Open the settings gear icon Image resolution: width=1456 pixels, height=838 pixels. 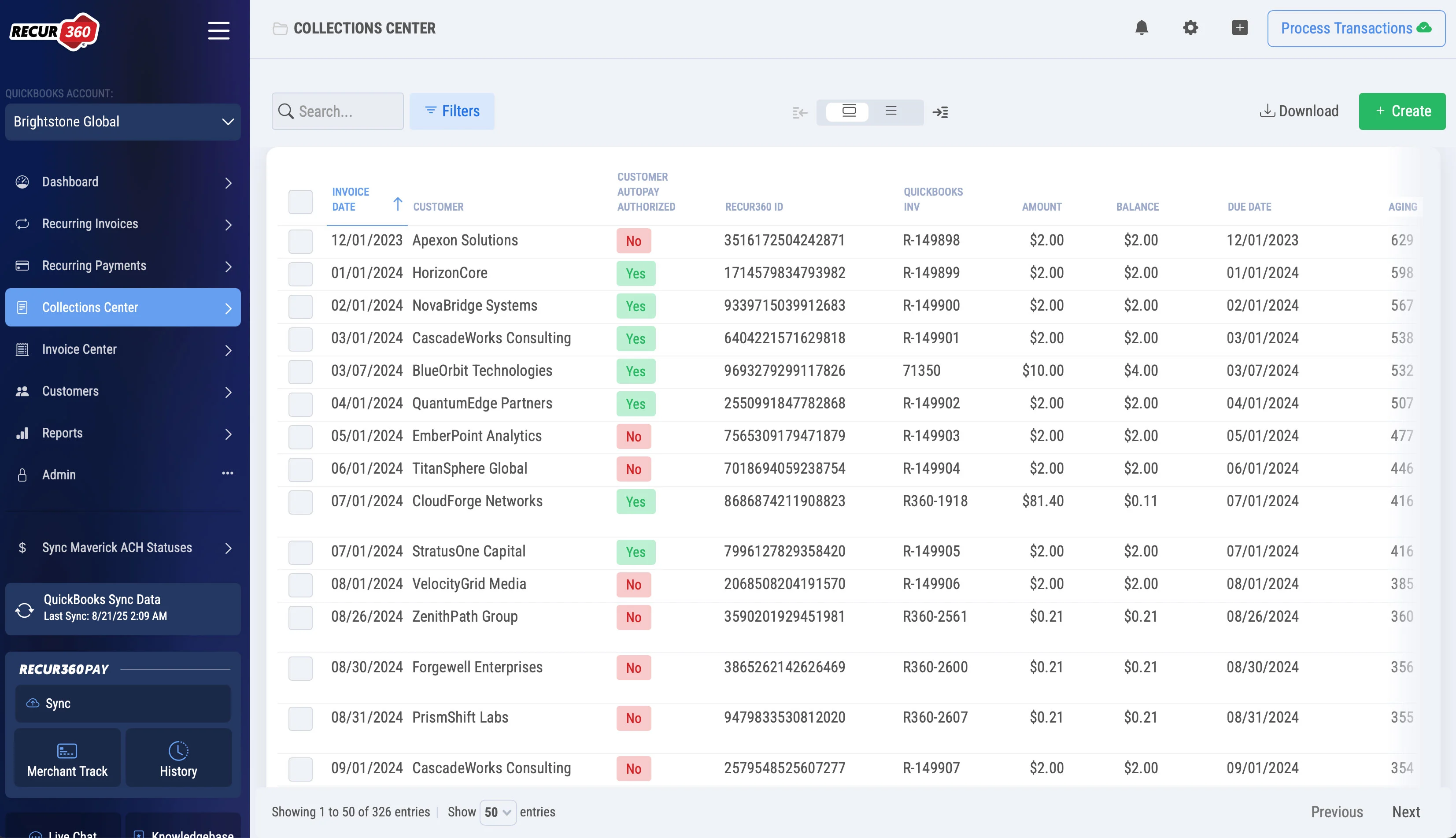point(1190,28)
